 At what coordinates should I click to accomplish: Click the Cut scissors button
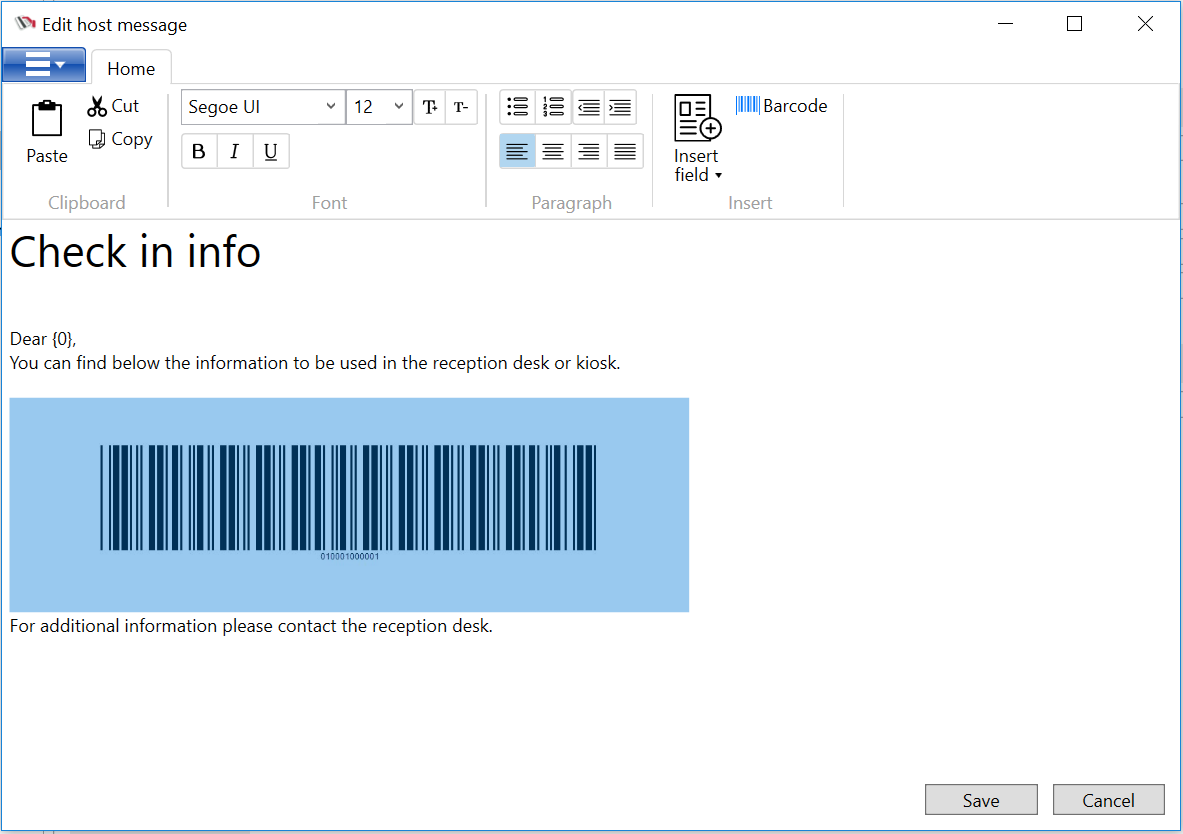coord(113,106)
